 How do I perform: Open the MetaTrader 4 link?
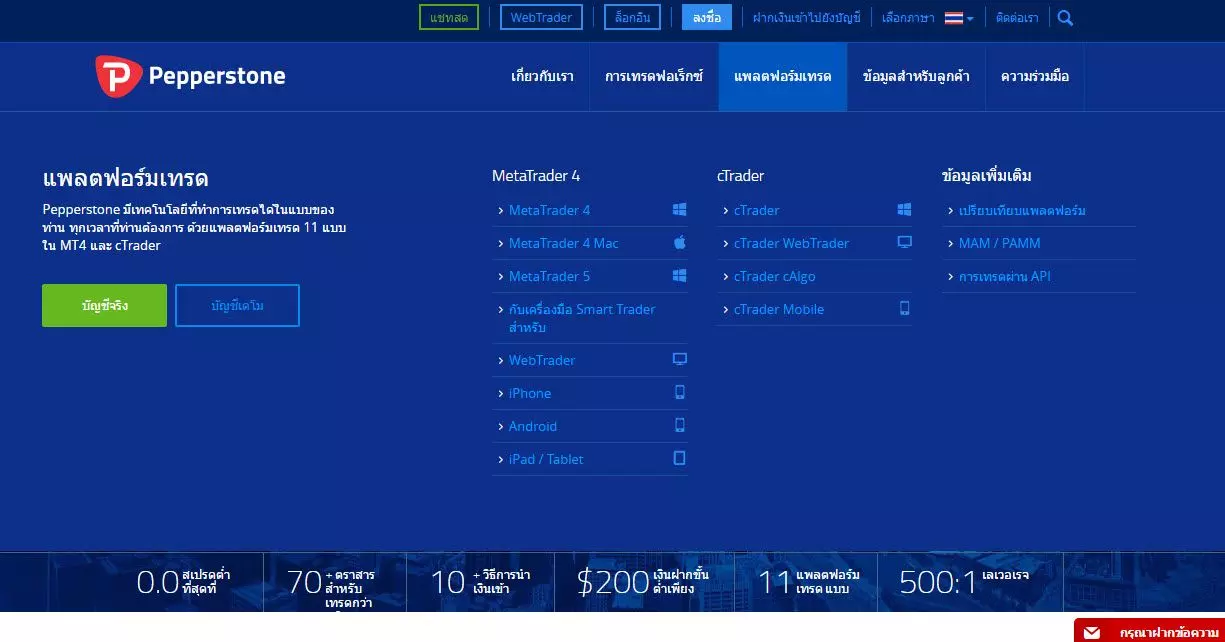549,210
